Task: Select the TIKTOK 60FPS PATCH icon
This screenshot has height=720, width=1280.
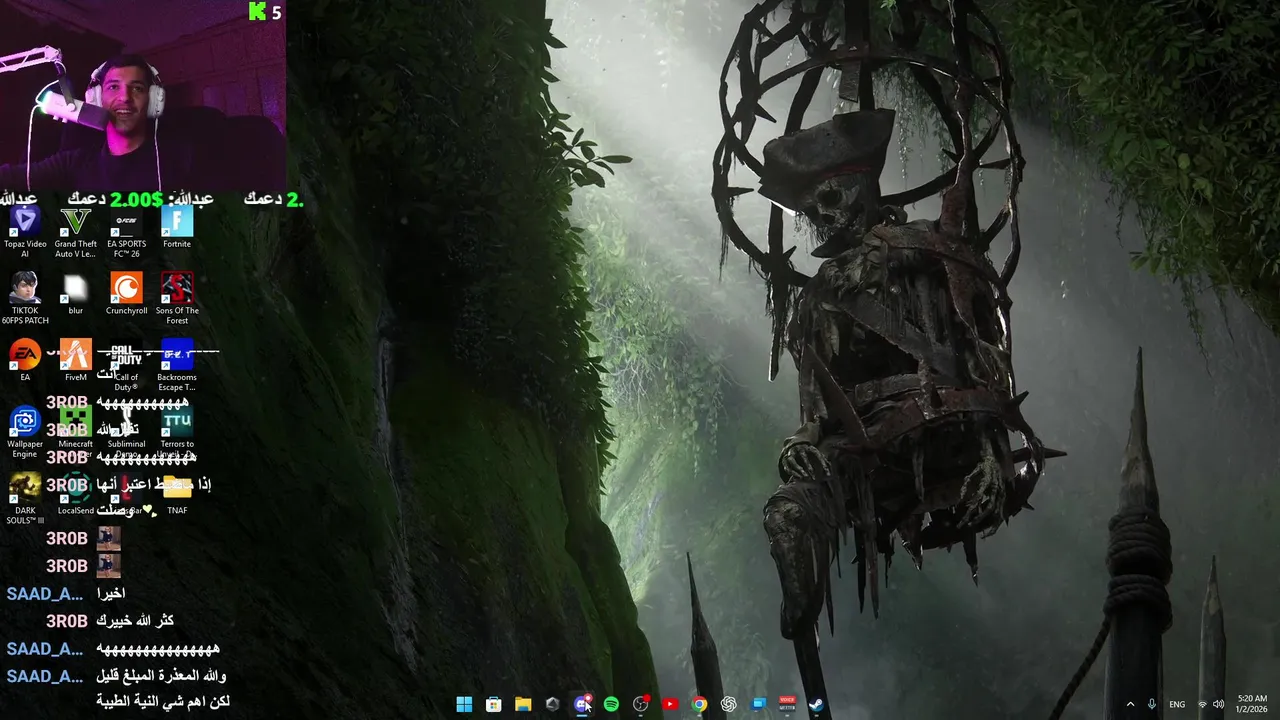Action: (25, 298)
